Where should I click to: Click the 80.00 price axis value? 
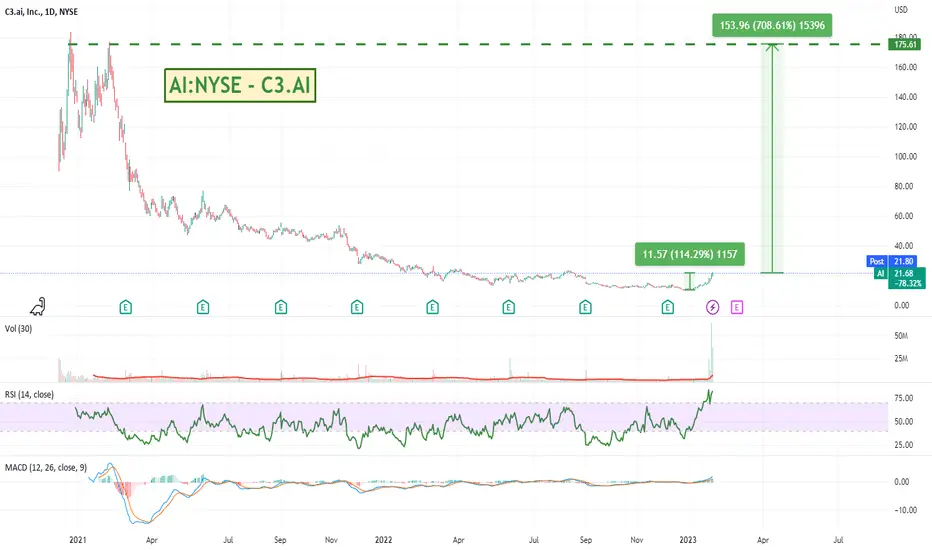(903, 186)
